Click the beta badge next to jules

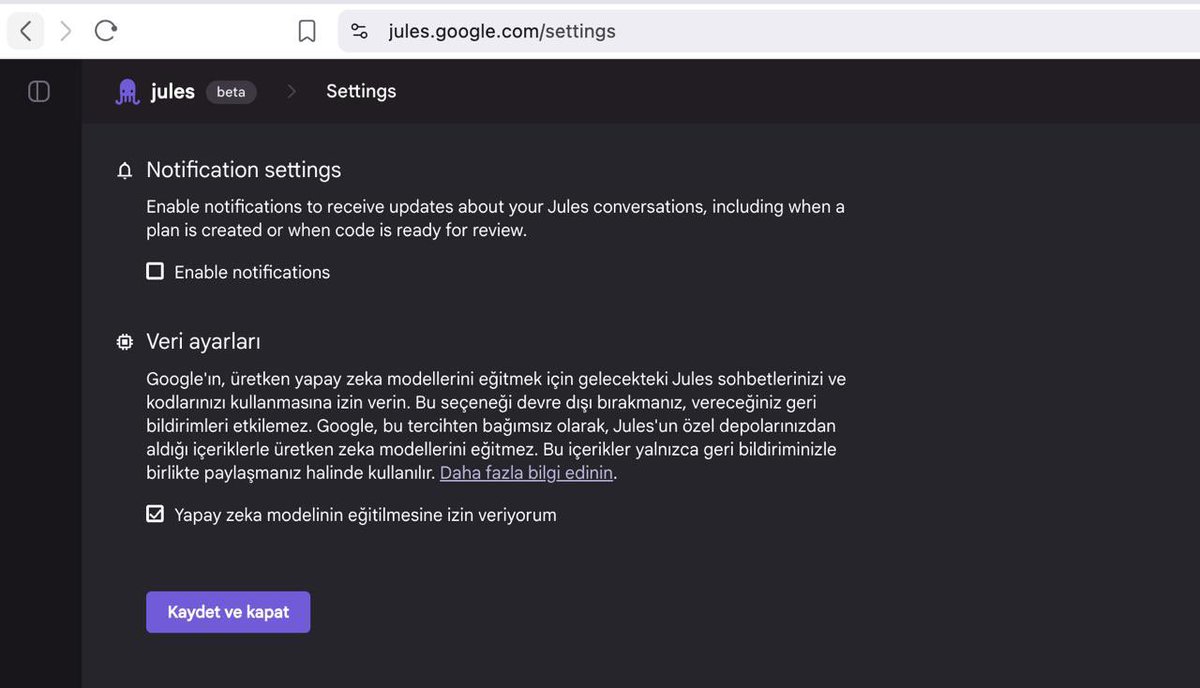[231, 91]
